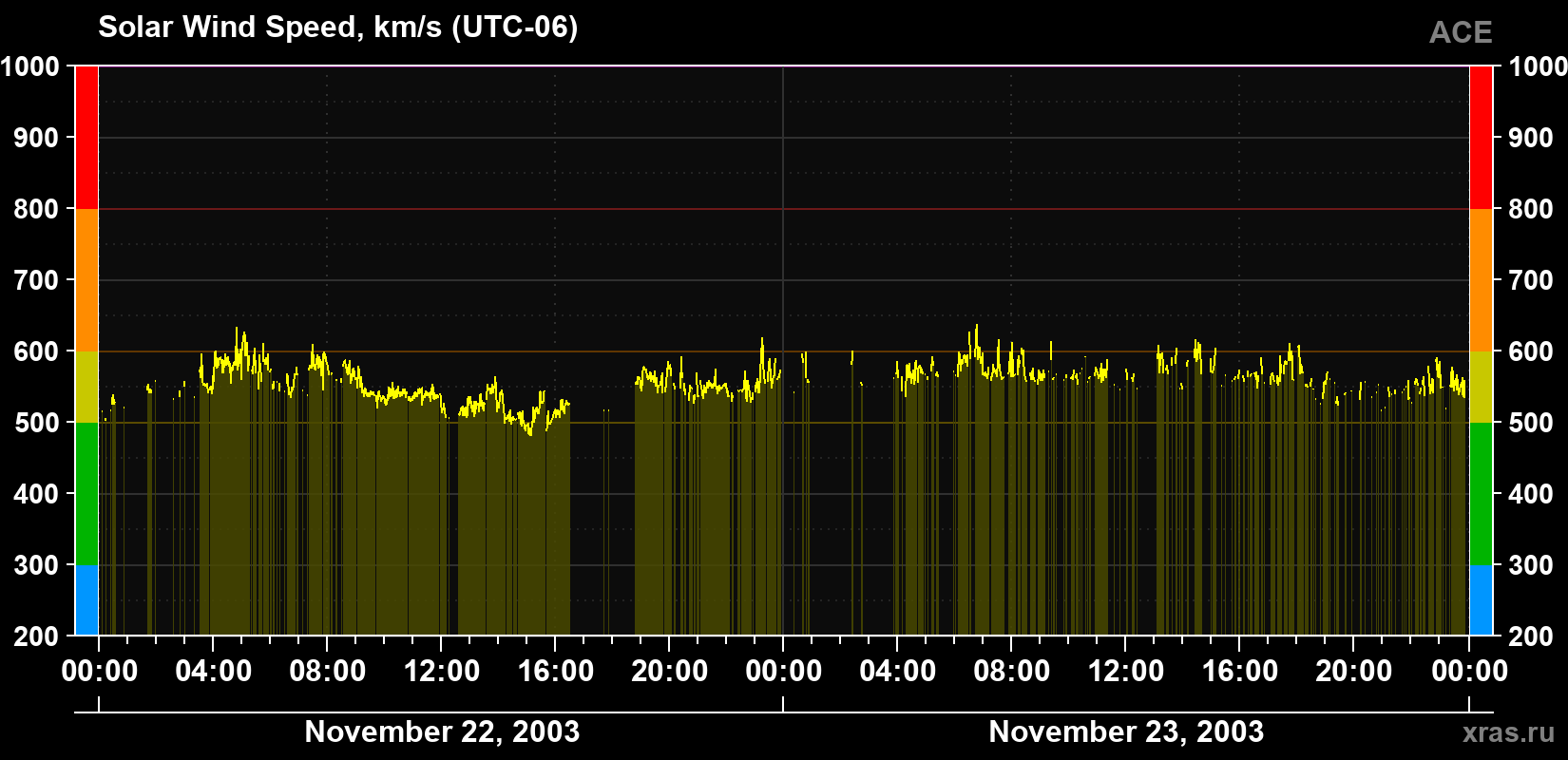Screen dimensions: 1568x760
Task: Click the red band on the right scale
Action: pyautogui.click(x=1481, y=138)
